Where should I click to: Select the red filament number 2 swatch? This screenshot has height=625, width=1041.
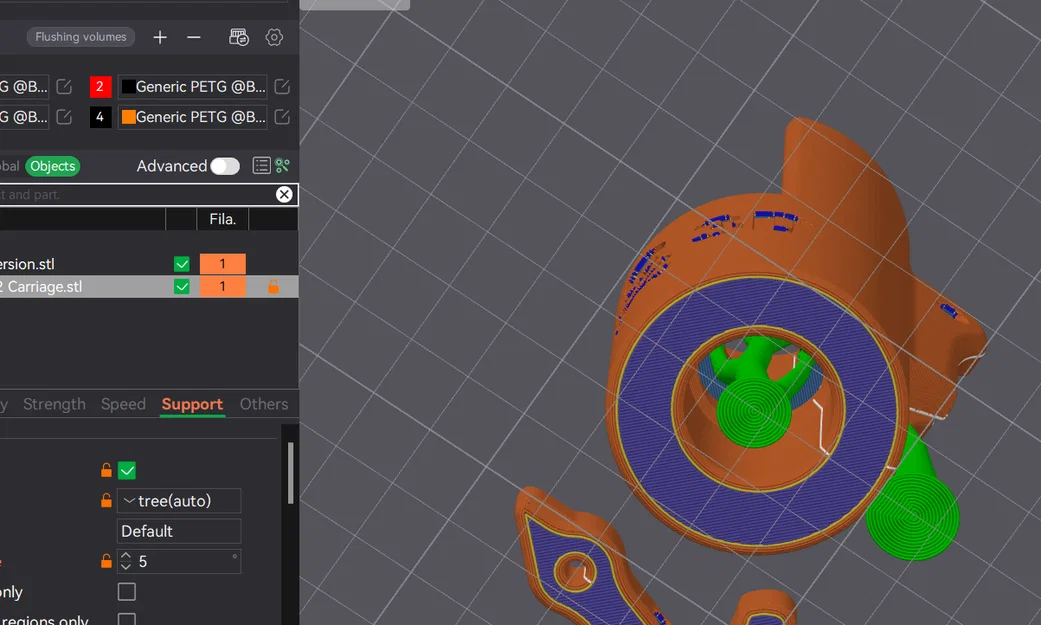(x=100, y=86)
